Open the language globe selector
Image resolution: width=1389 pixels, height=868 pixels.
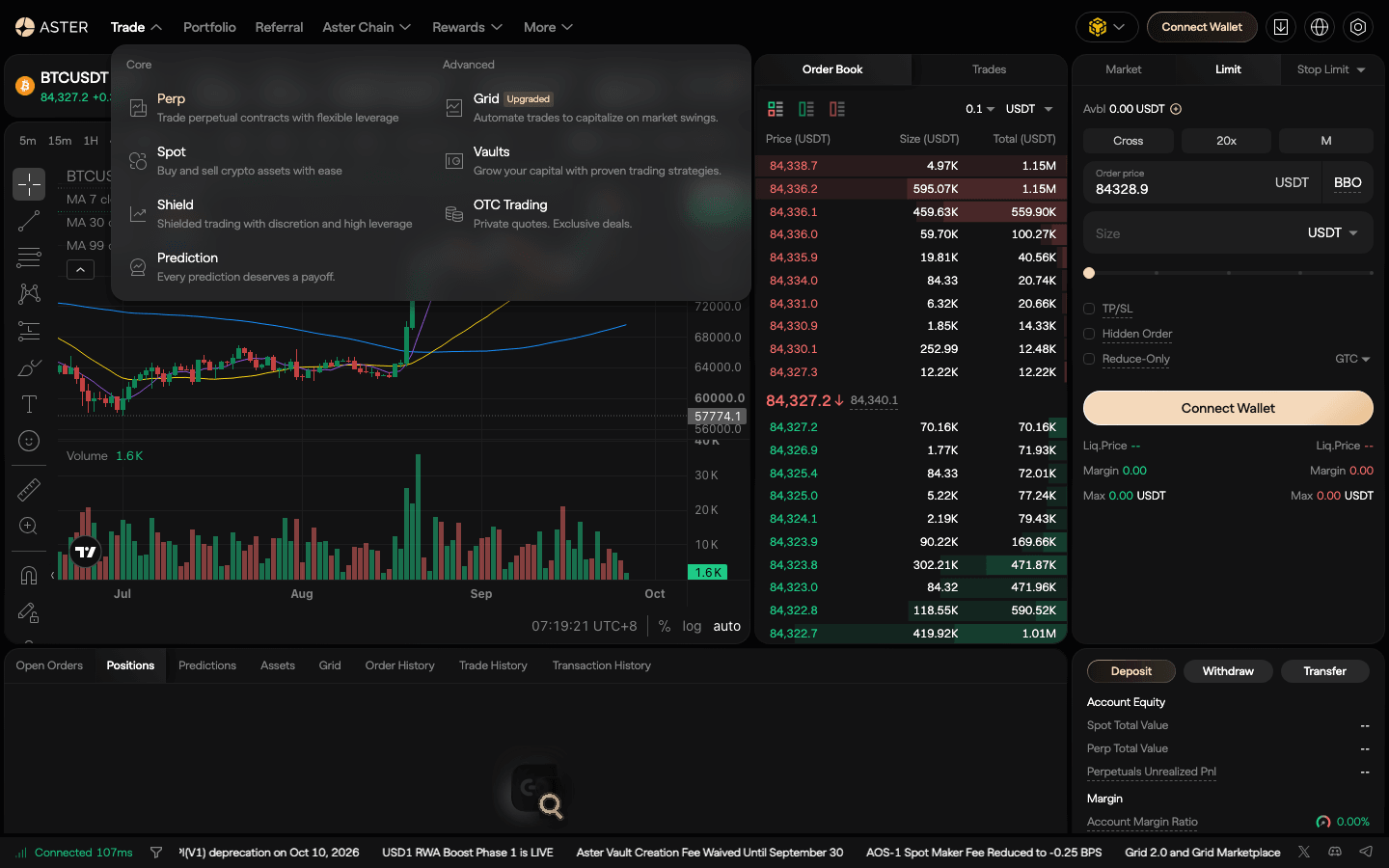(1320, 27)
